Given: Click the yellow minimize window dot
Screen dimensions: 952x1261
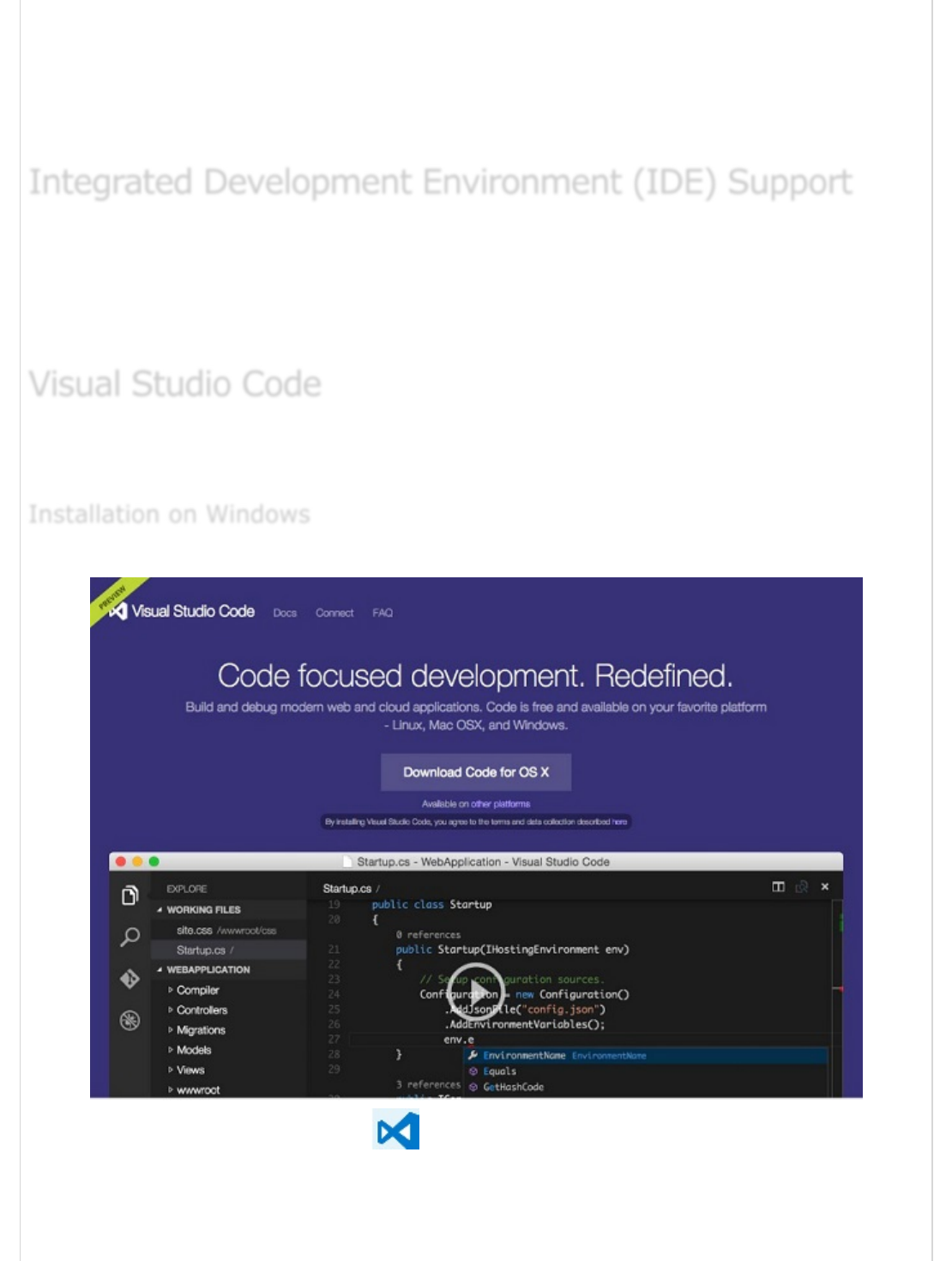Looking at the screenshot, I should click(137, 861).
